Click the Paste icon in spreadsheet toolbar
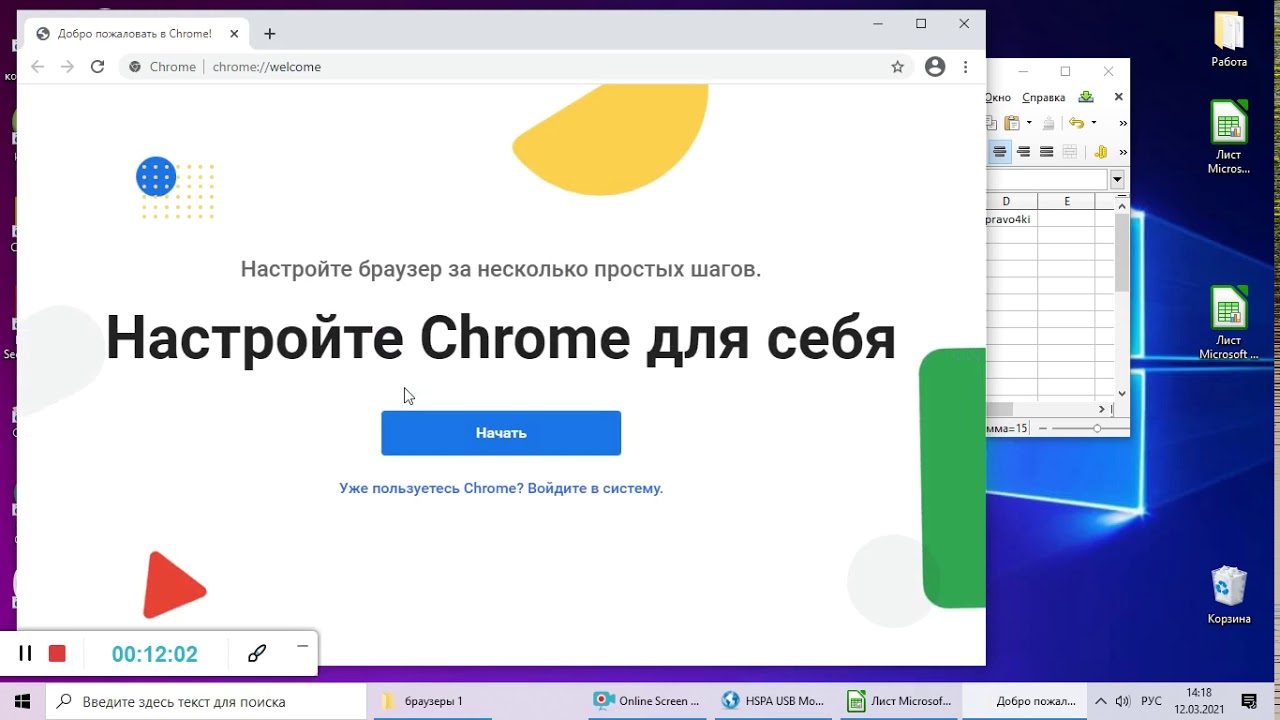This screenshot has width=1280, height=720. (x=1012, y=123)
